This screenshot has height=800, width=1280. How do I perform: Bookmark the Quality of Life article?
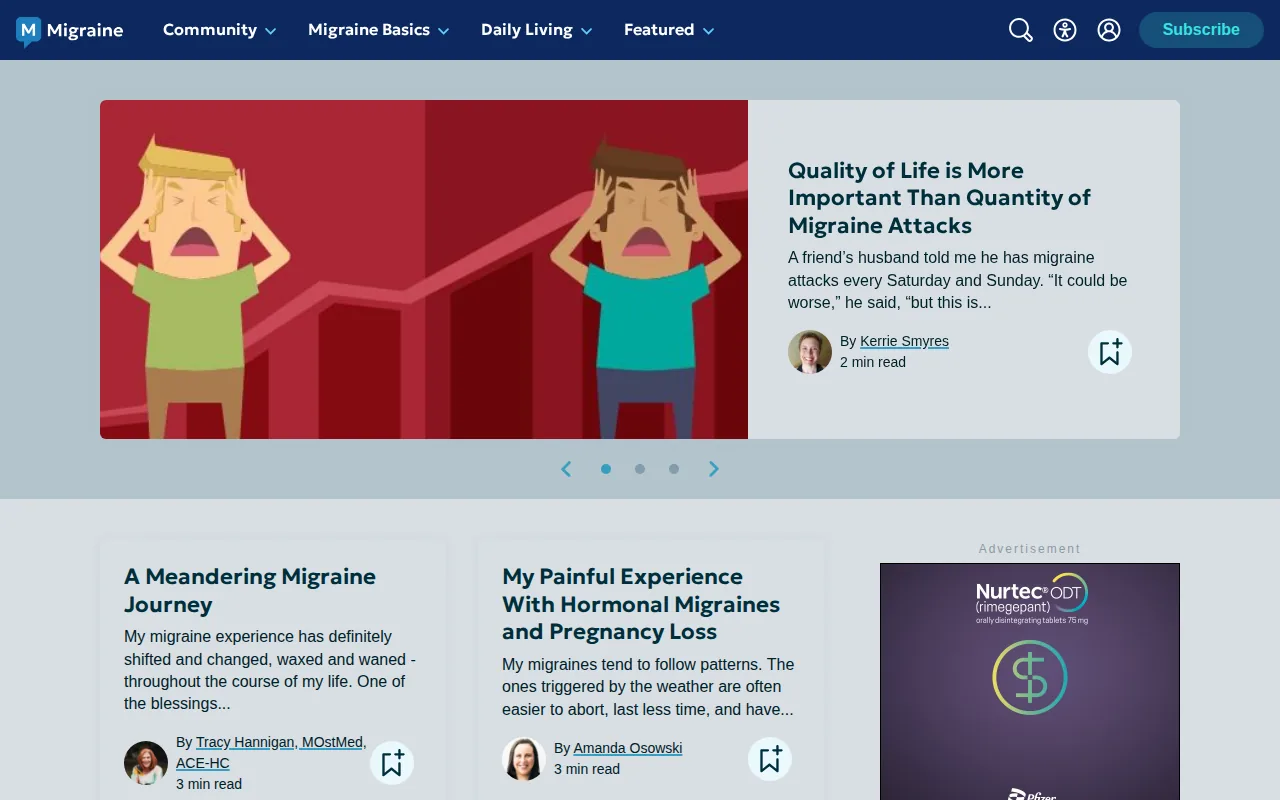click(x=1110, y=352)
